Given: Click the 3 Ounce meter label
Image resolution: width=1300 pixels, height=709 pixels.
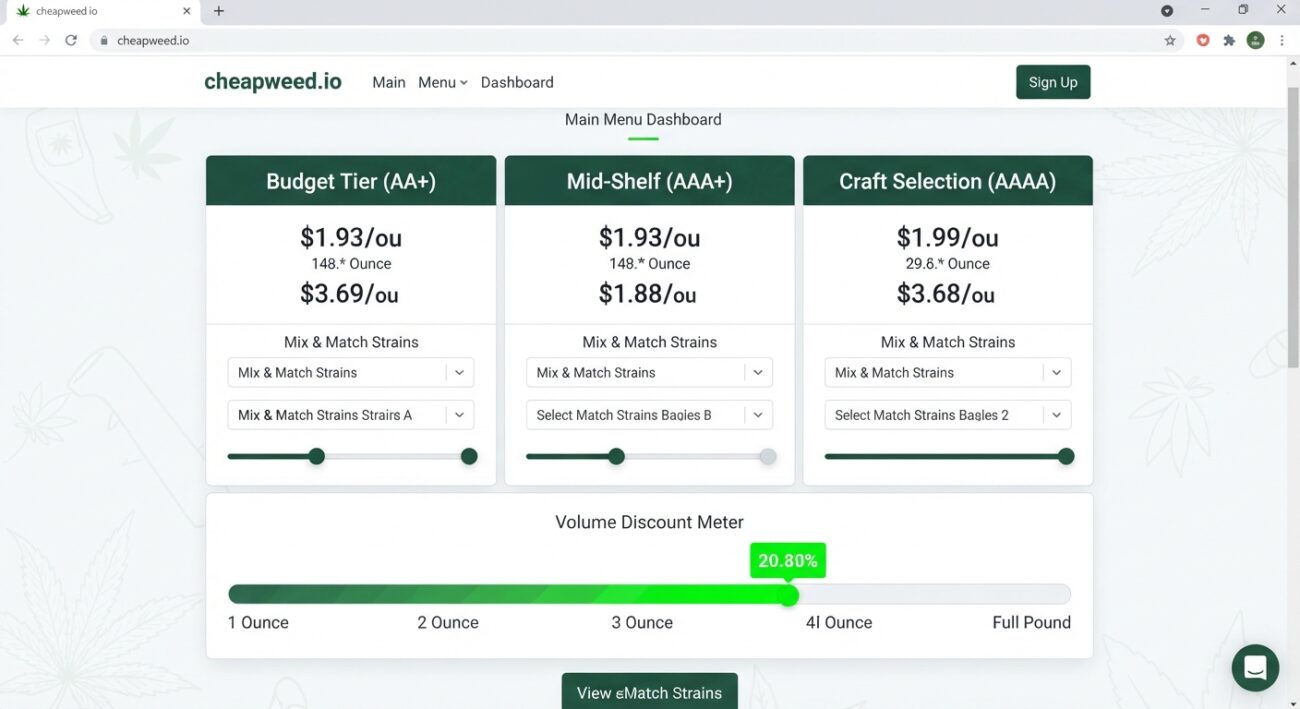Looking at the screenshot, I should 642,622.
